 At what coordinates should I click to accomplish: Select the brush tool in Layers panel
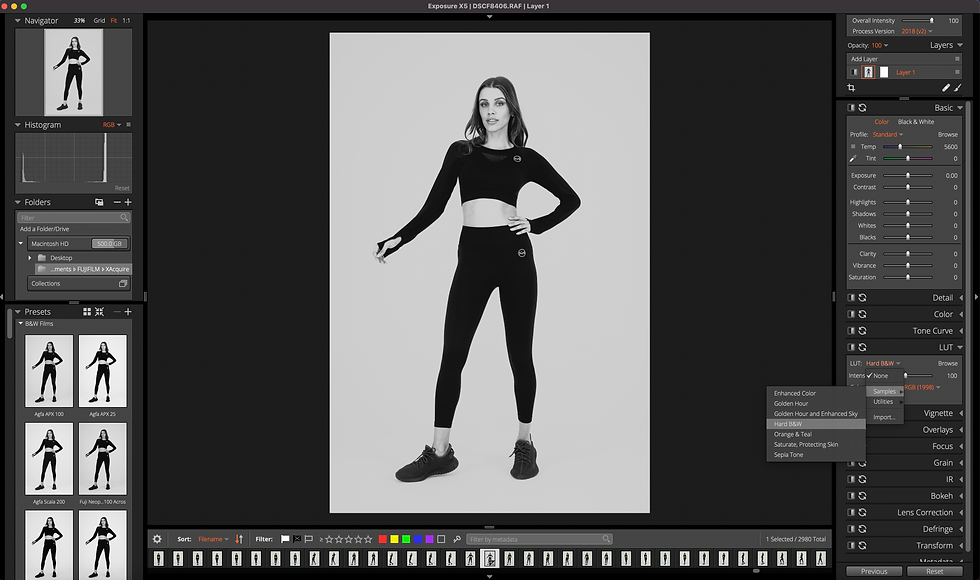click(x=958, y=88)
